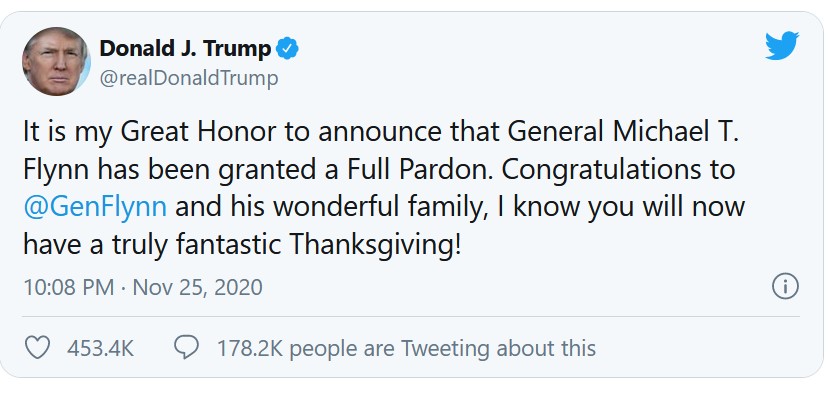
Task: Open '178.2K people are Tweeting about this'
Action: [x=406, y=349]
